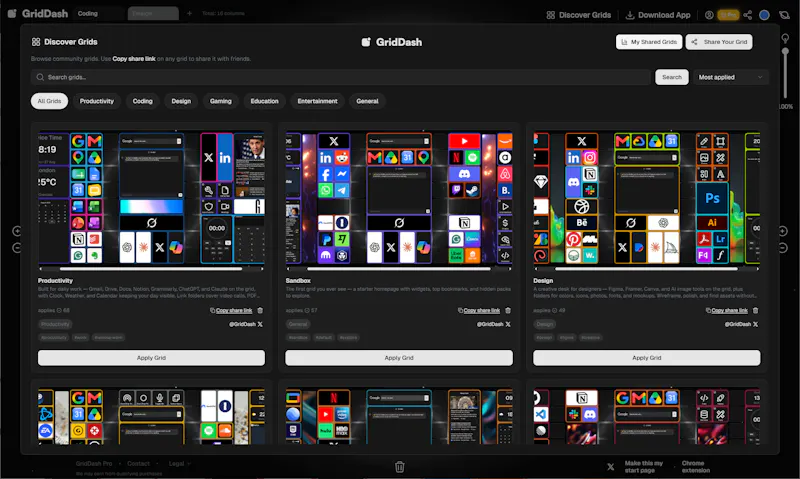Click the Design grid preview scrollbar
Screen dimensions: 800x479
646,268
